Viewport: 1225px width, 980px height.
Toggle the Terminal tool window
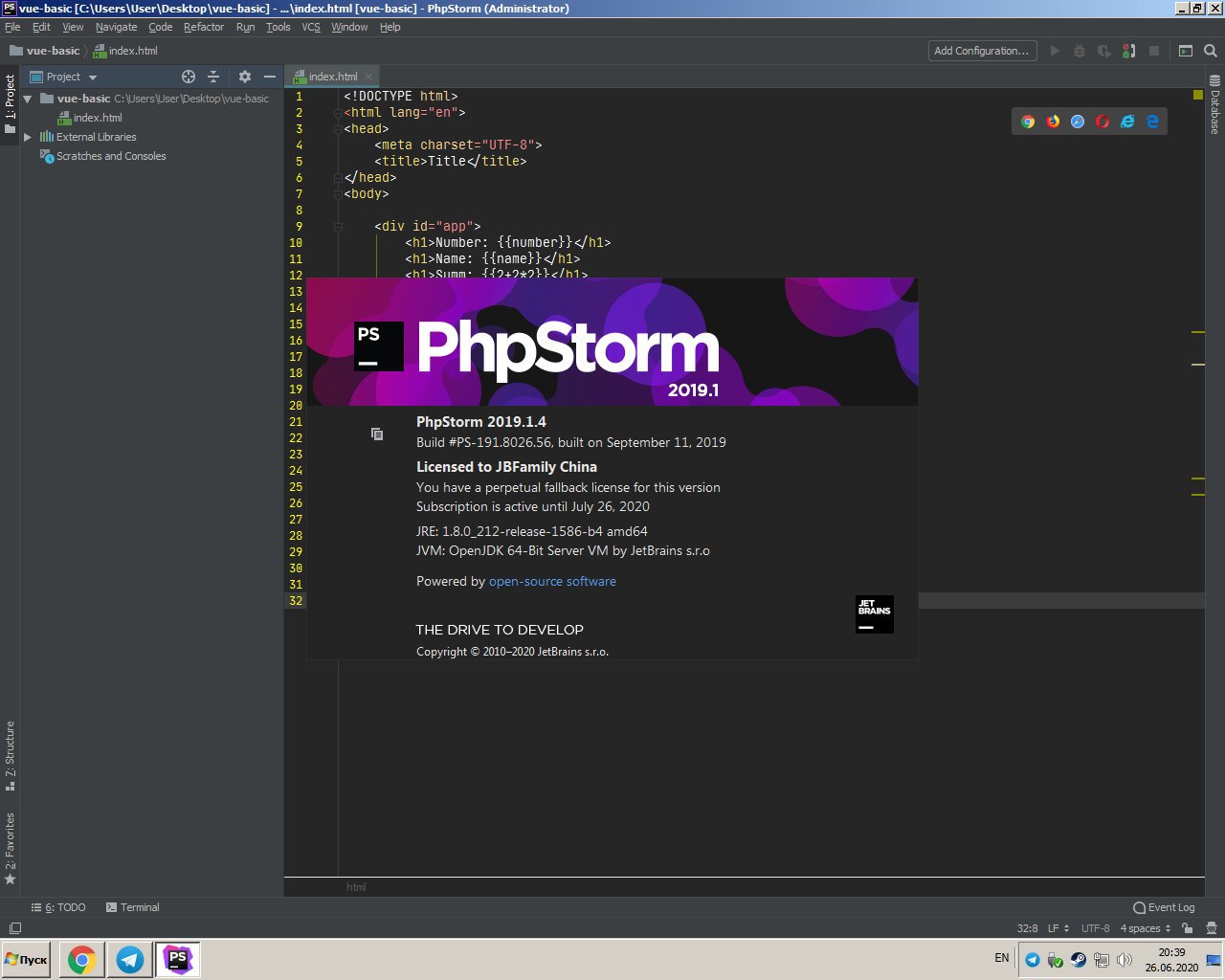point(133,907)
